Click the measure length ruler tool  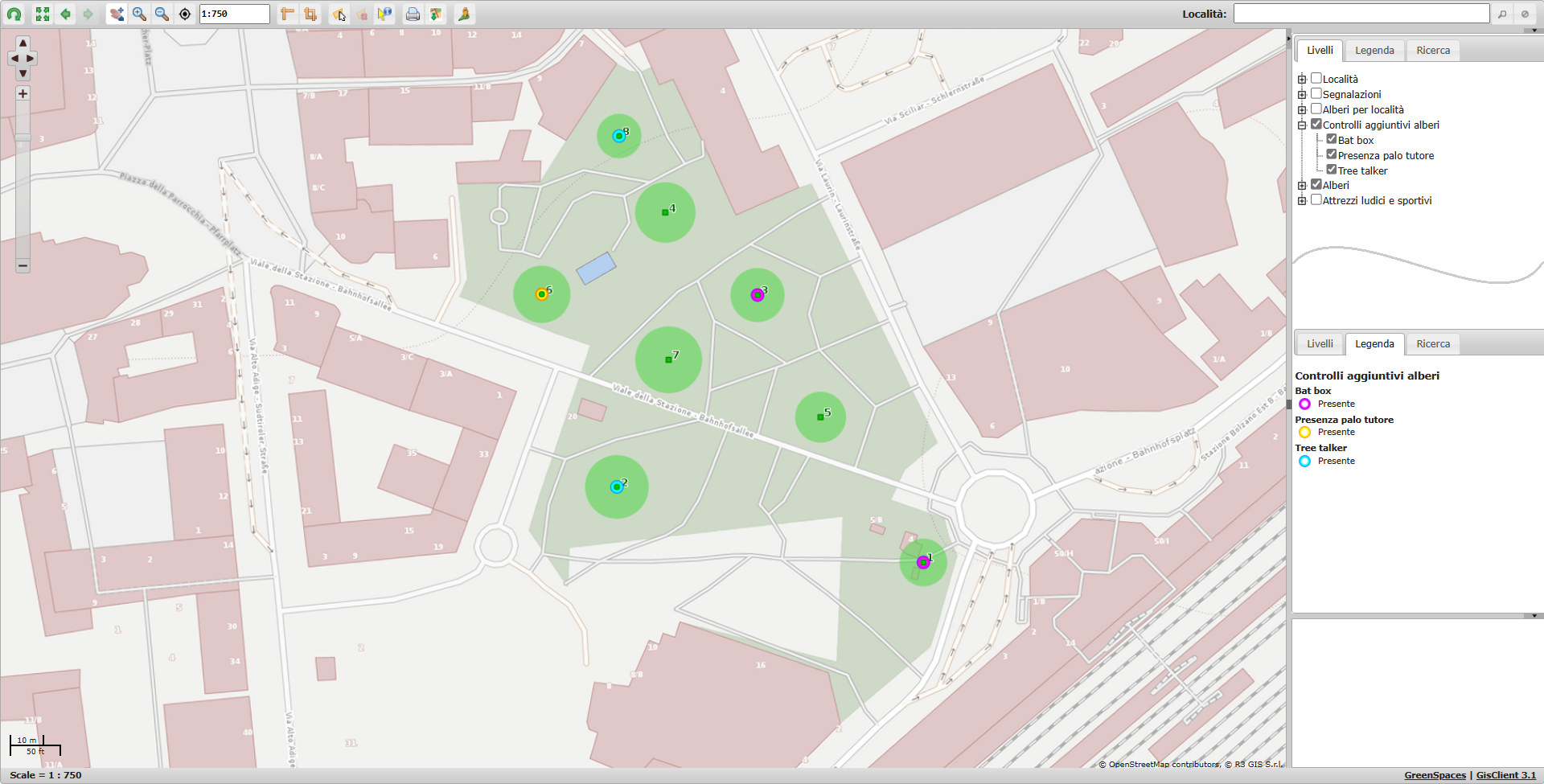[x=287, y=14]
